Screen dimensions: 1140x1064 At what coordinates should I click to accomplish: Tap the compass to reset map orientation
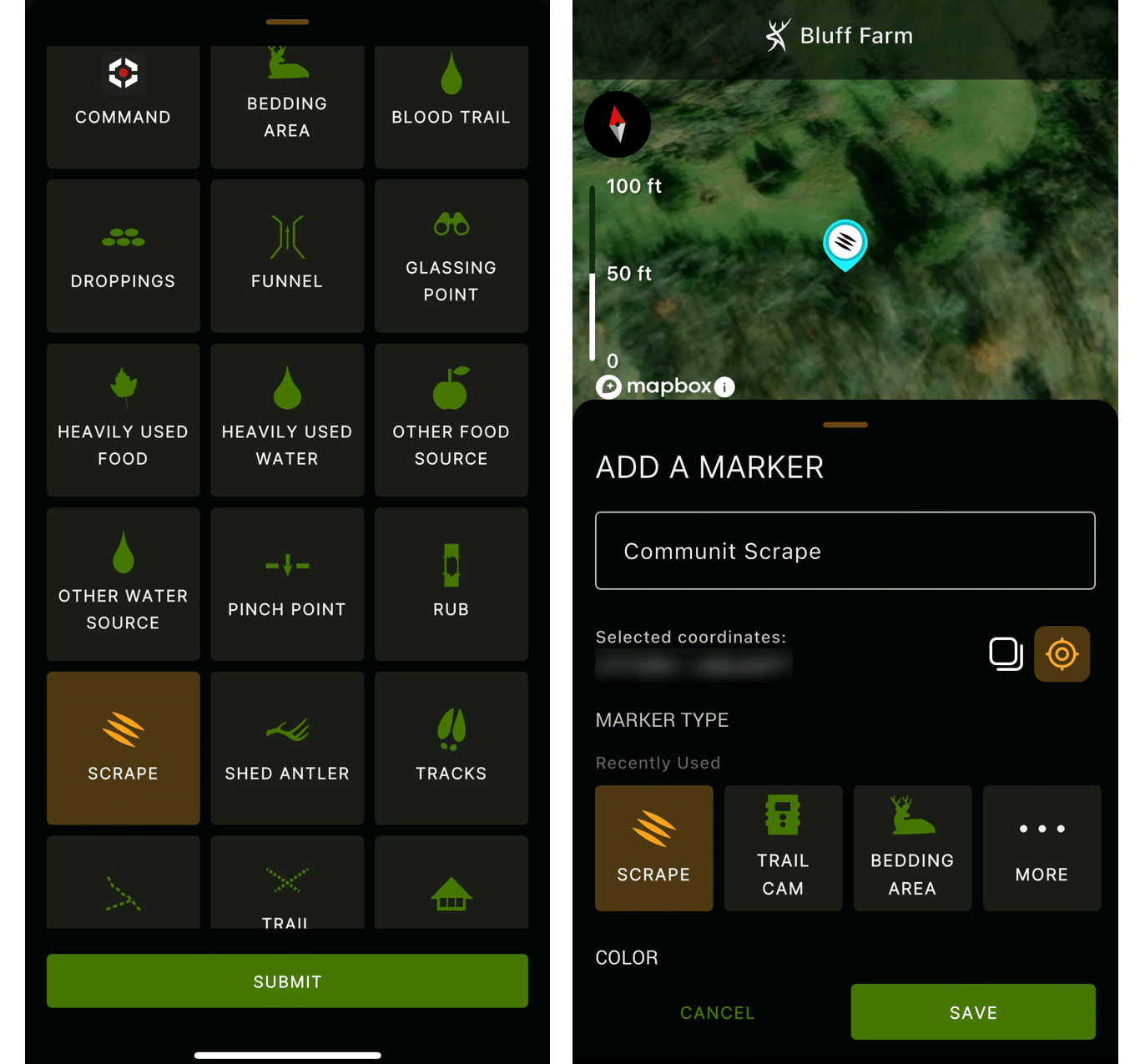pyautogui.click(x=618, y=124)
